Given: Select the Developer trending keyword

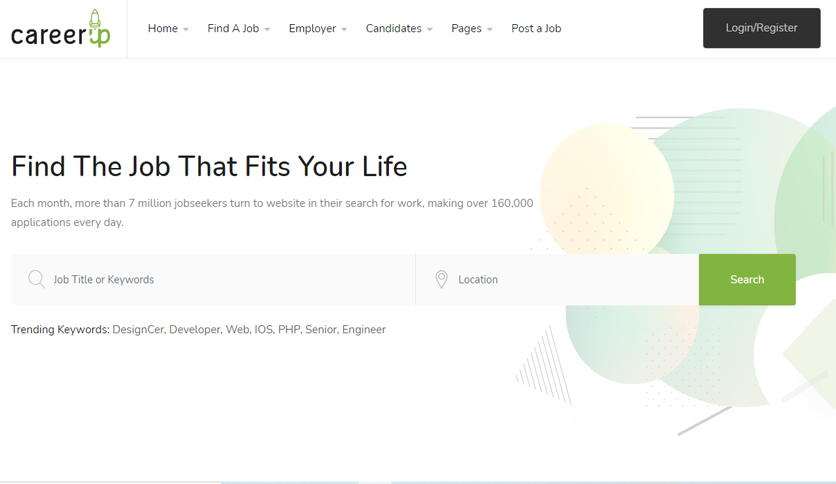Looking at the screenshot, I should pyautogui.click(x=195, y=329).
